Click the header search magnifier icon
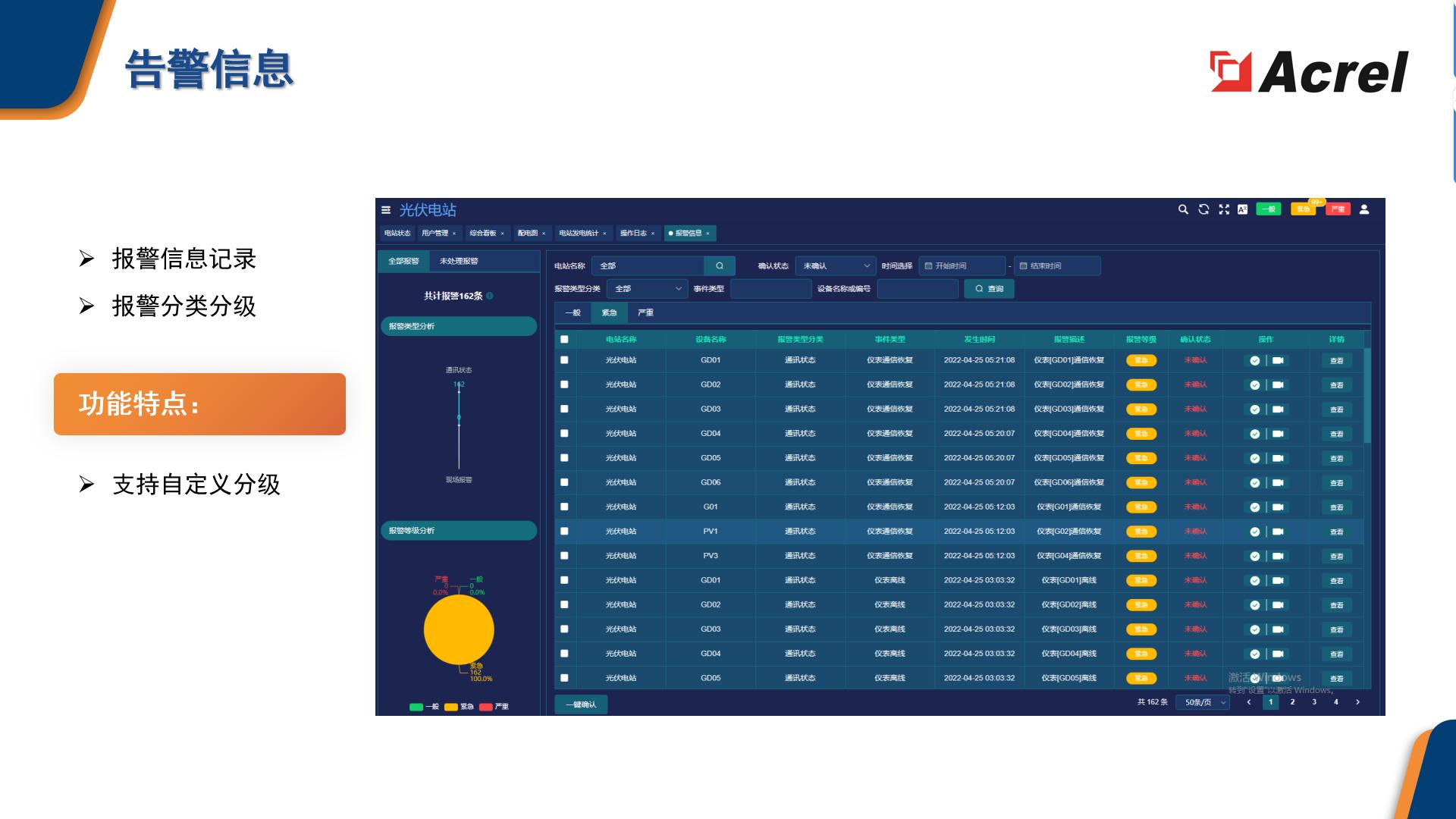1456x819 pixels. tap(1183, 209)
